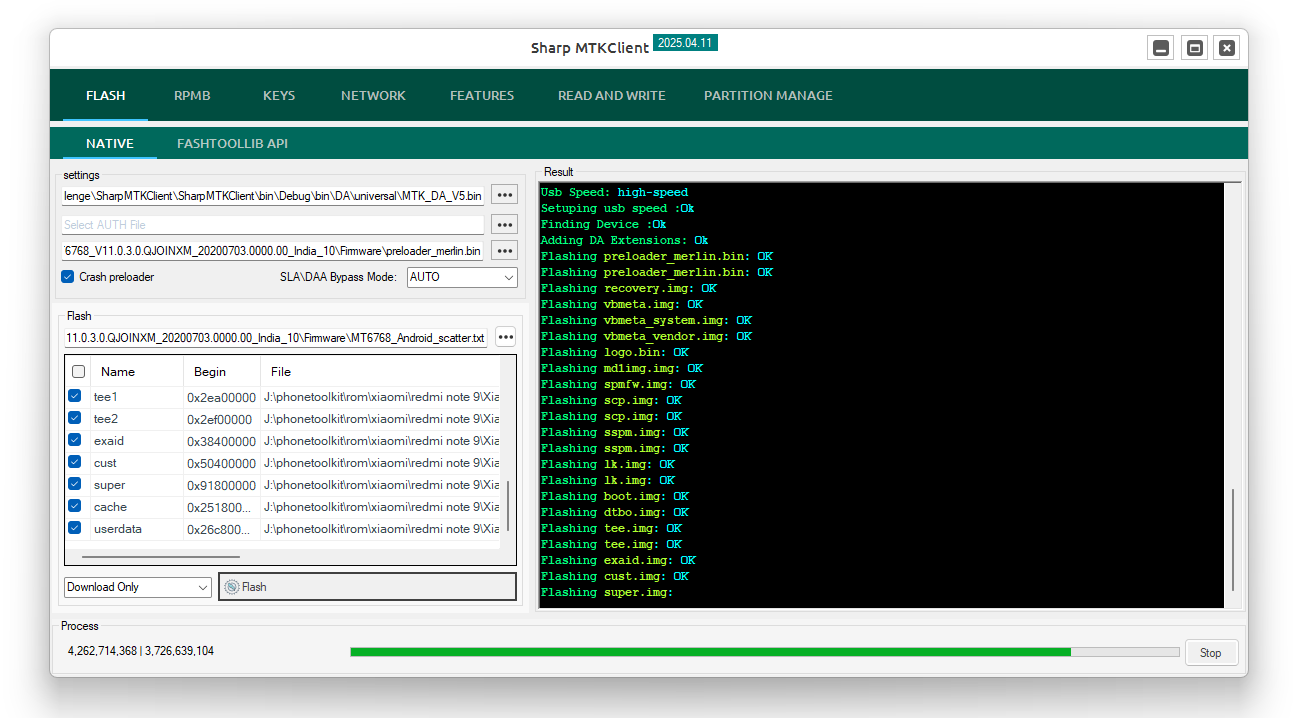Click browse button beside Select AUTH File
The width and height of the screenshot is (1293, 718).
click(x=505, y=225)
